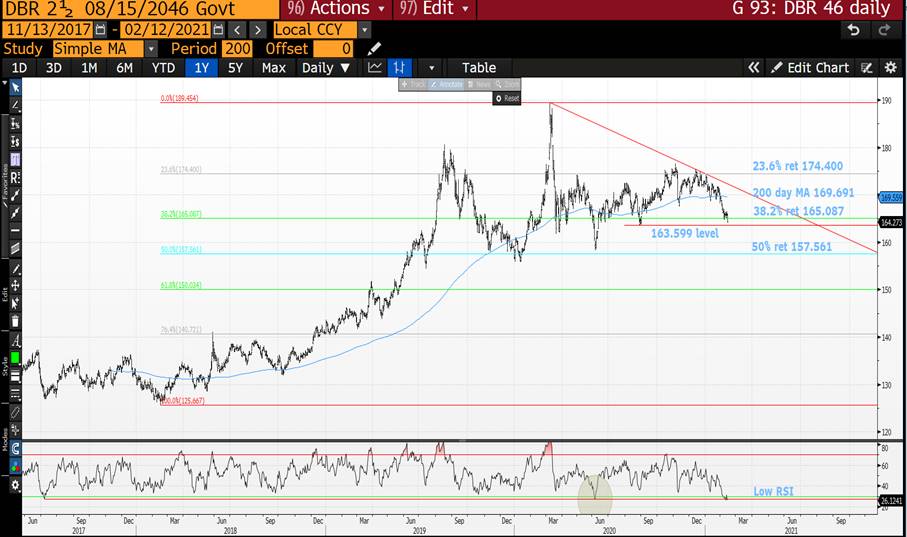
Task: Expand the Simple MA study dropdown
Action: (x=151, y=48)
